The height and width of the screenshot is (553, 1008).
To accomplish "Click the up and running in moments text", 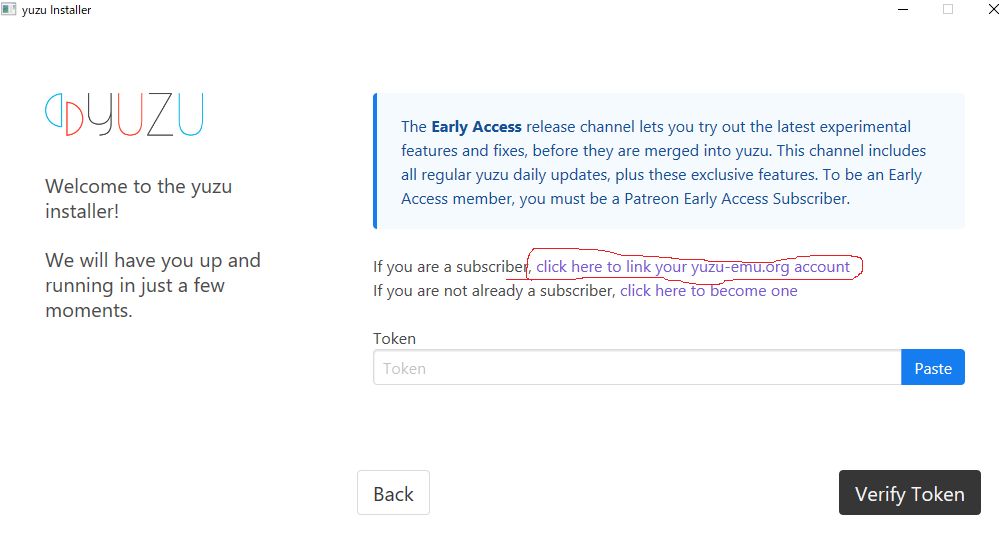I will tap(152, 285).
